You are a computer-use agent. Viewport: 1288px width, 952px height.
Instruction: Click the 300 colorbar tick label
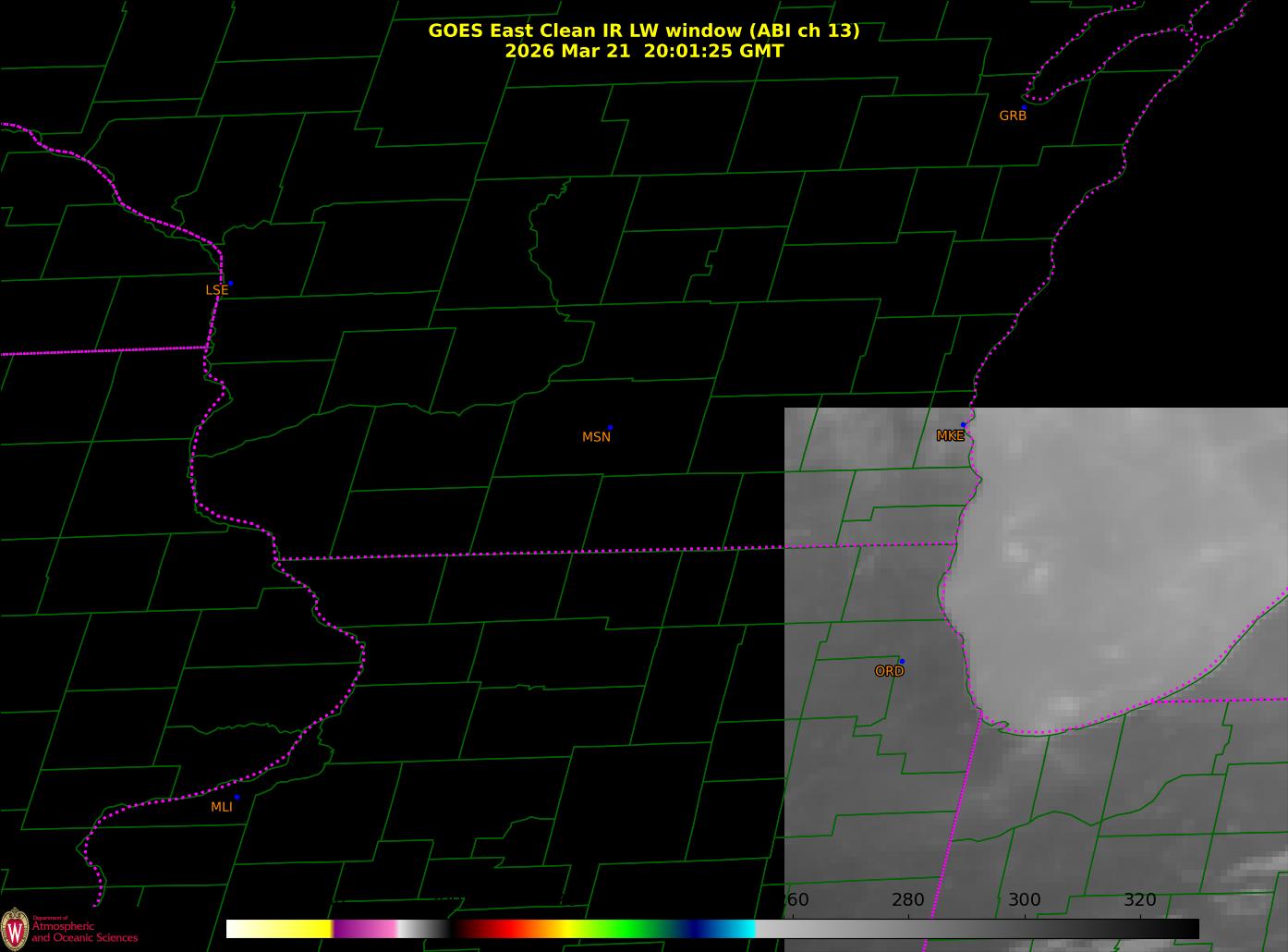(1024, 900)
